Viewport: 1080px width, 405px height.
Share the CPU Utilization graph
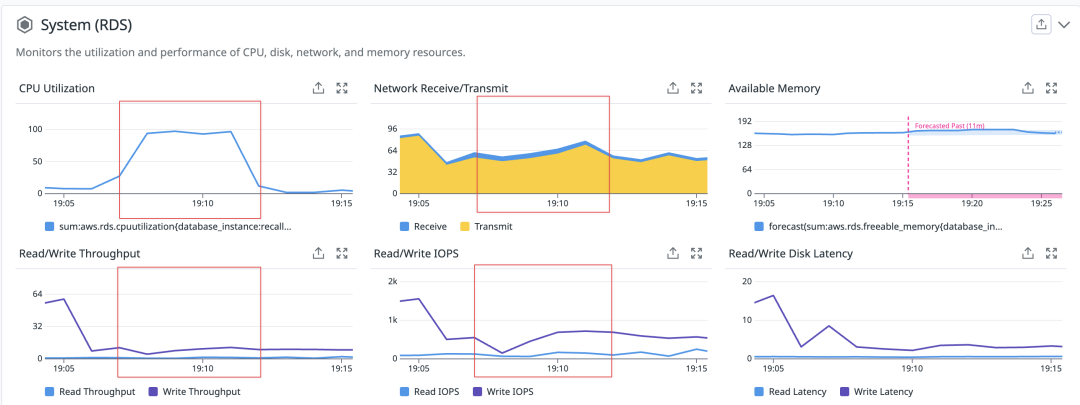tap(318, 88)
